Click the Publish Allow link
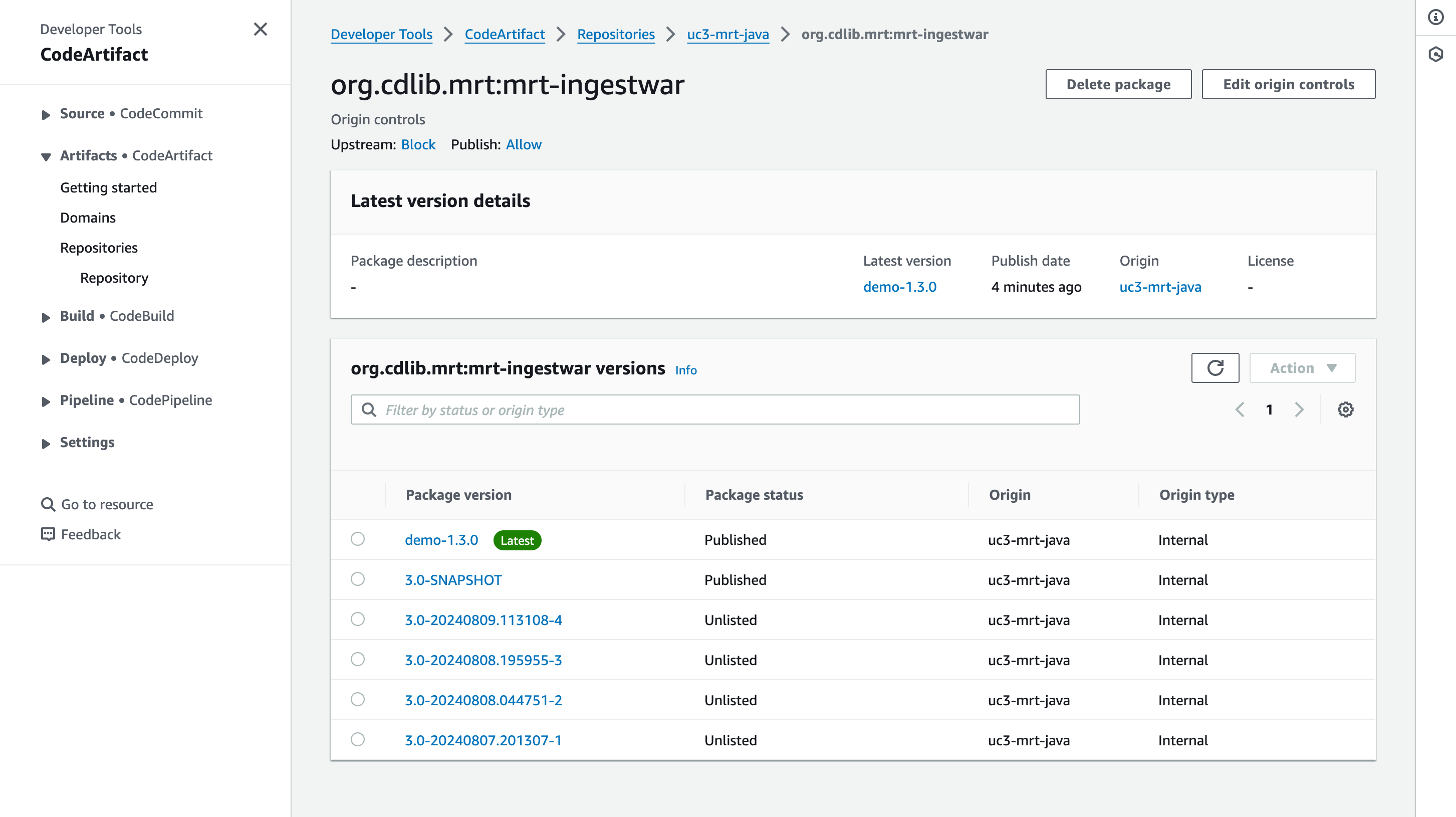 click(524, 145)
